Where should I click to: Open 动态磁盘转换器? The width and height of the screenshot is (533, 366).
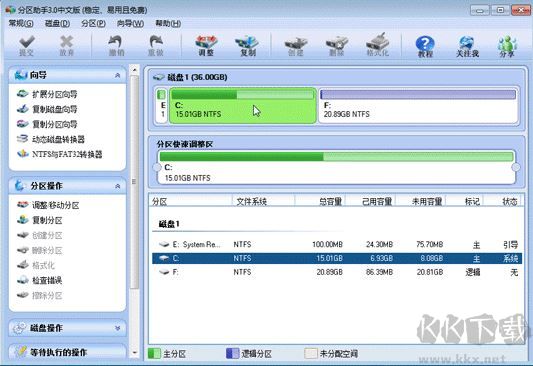pos(51,139)
